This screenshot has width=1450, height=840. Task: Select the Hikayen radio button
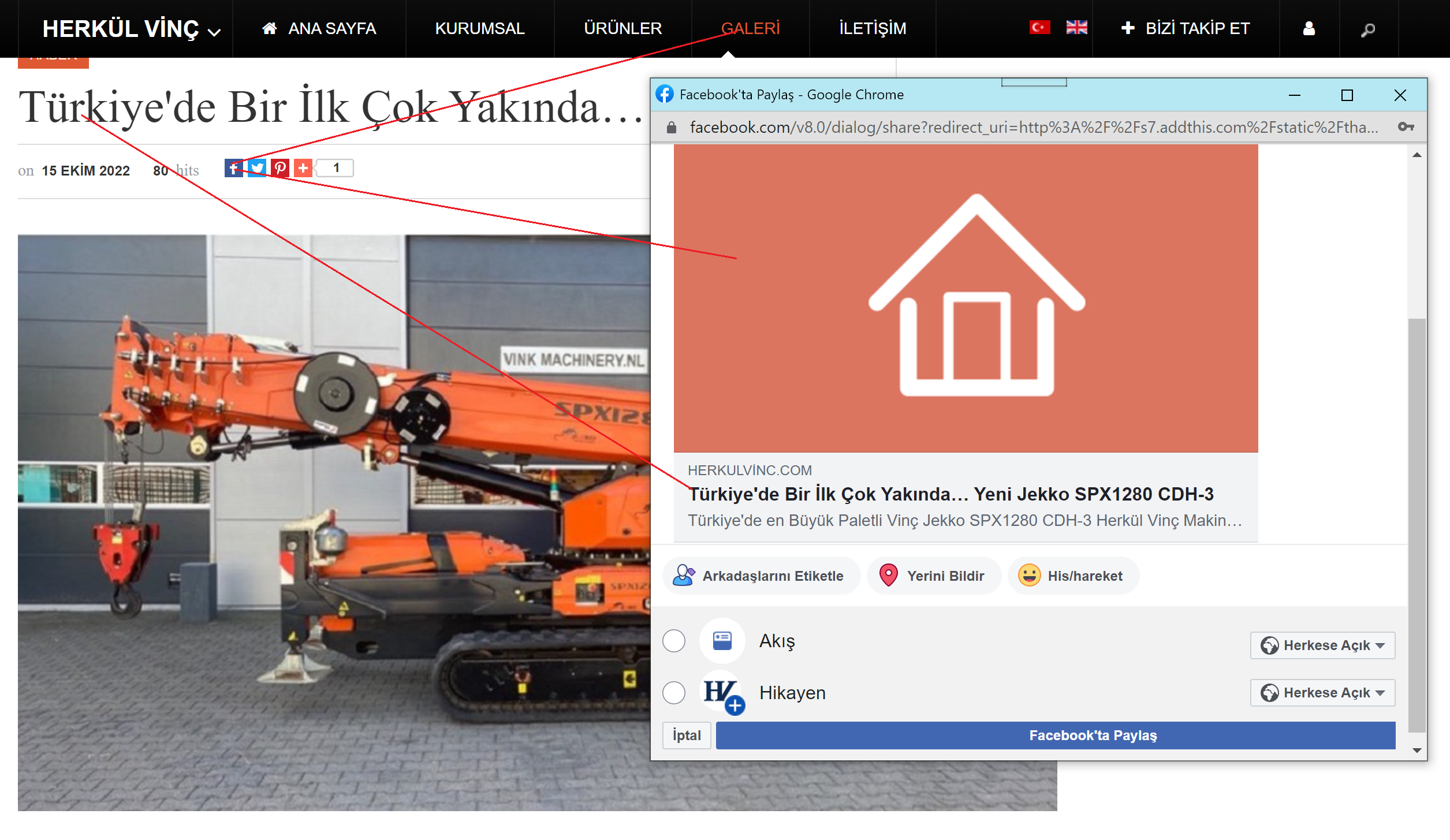tap(674, 692)
